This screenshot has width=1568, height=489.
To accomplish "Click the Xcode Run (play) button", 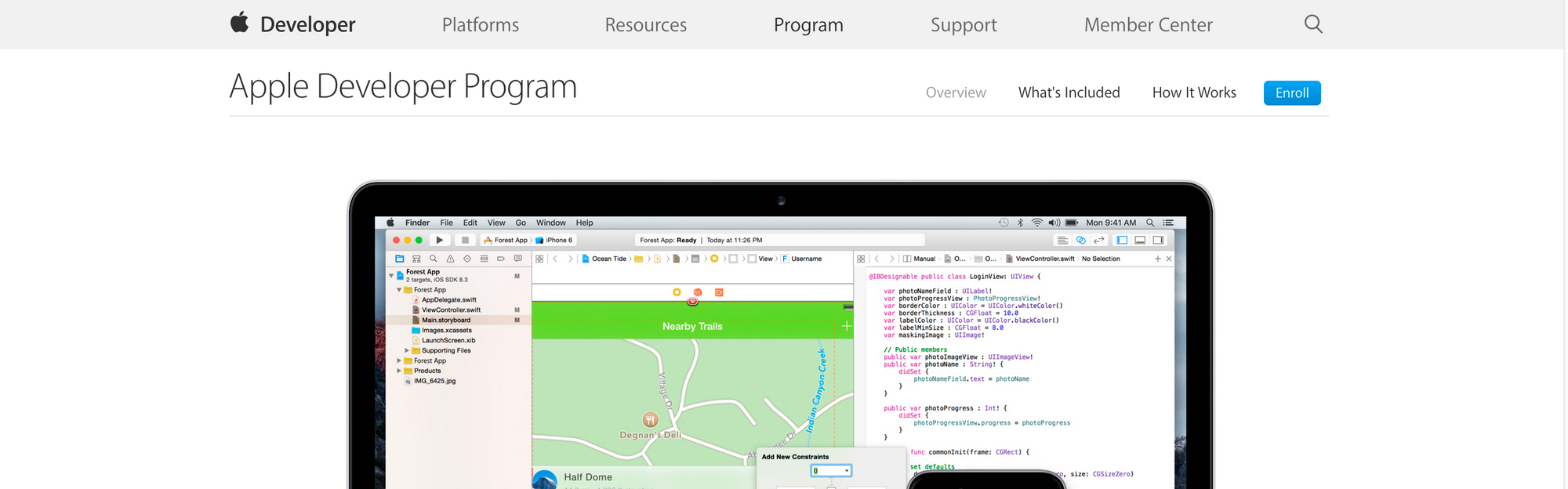I will [x=440, y=241].
